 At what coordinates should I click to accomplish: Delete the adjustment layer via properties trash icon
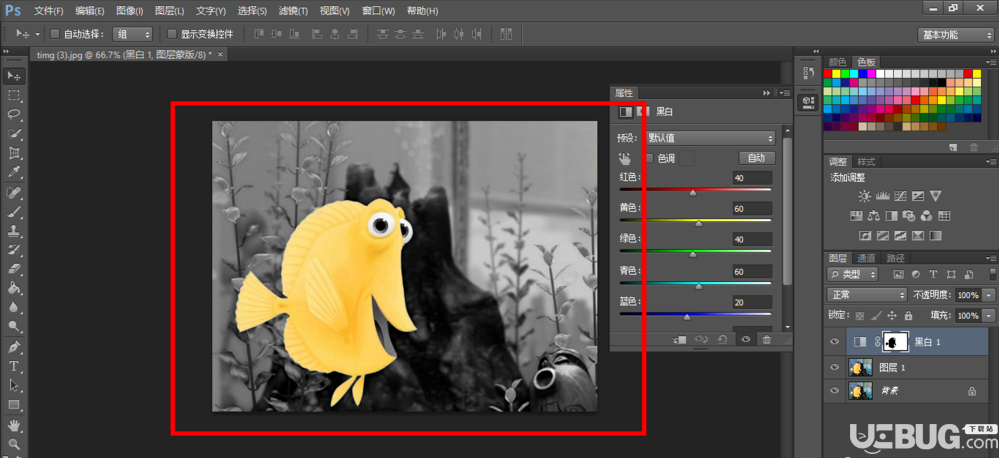766,340
